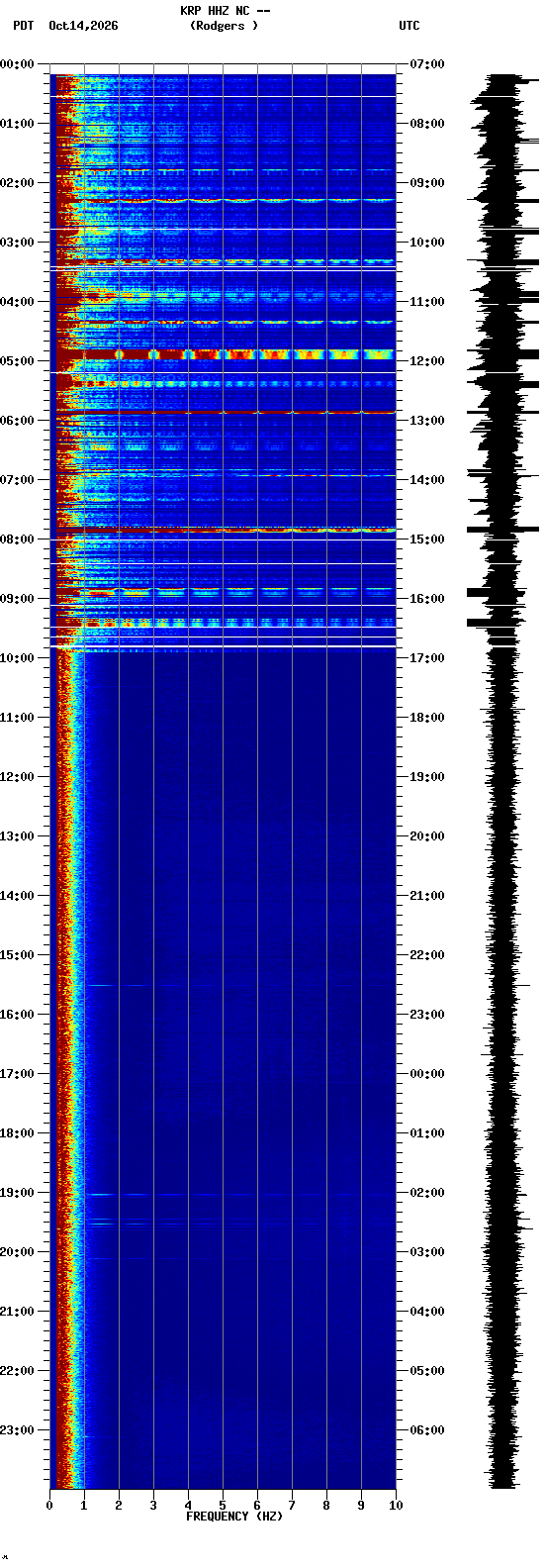Screen dimensions: 546x1568
Task: Click frequency axis tick label '3'
Action: (x=153, y=1506)
